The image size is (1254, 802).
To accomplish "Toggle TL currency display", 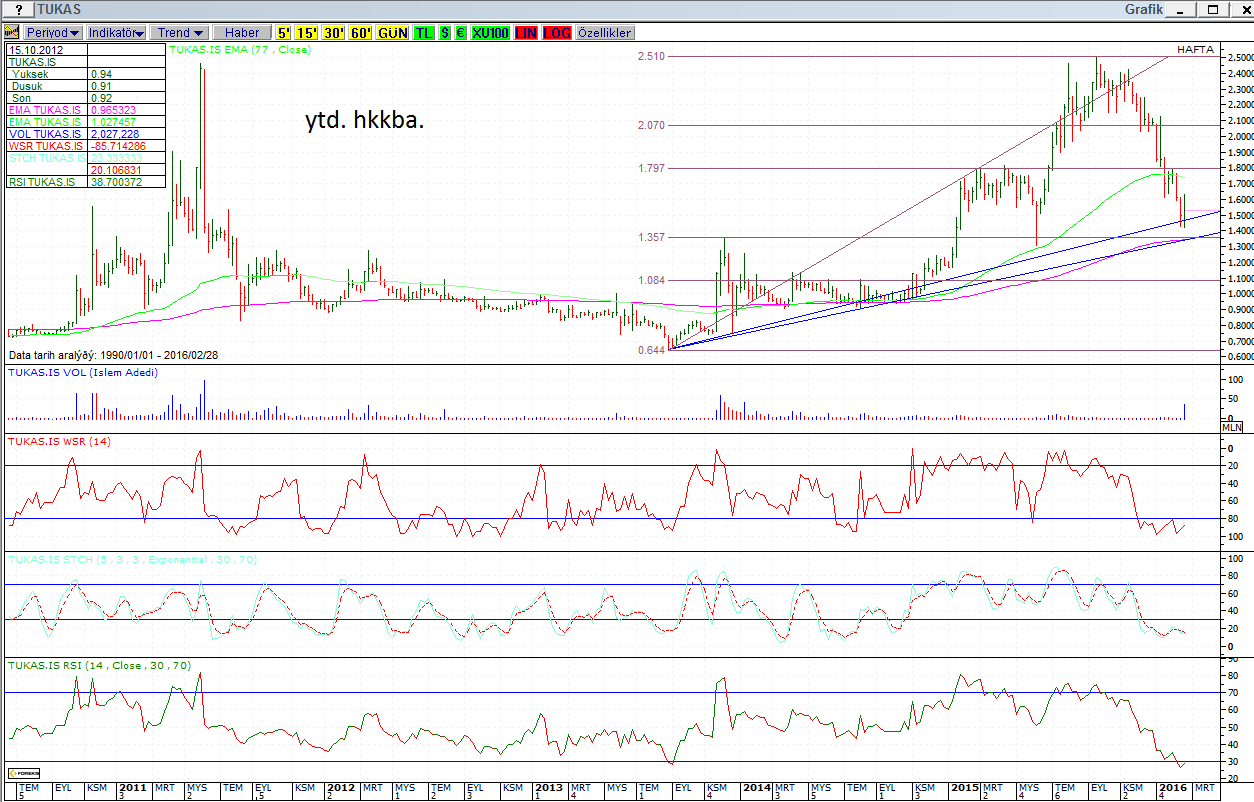I will (x=424, y=33).
